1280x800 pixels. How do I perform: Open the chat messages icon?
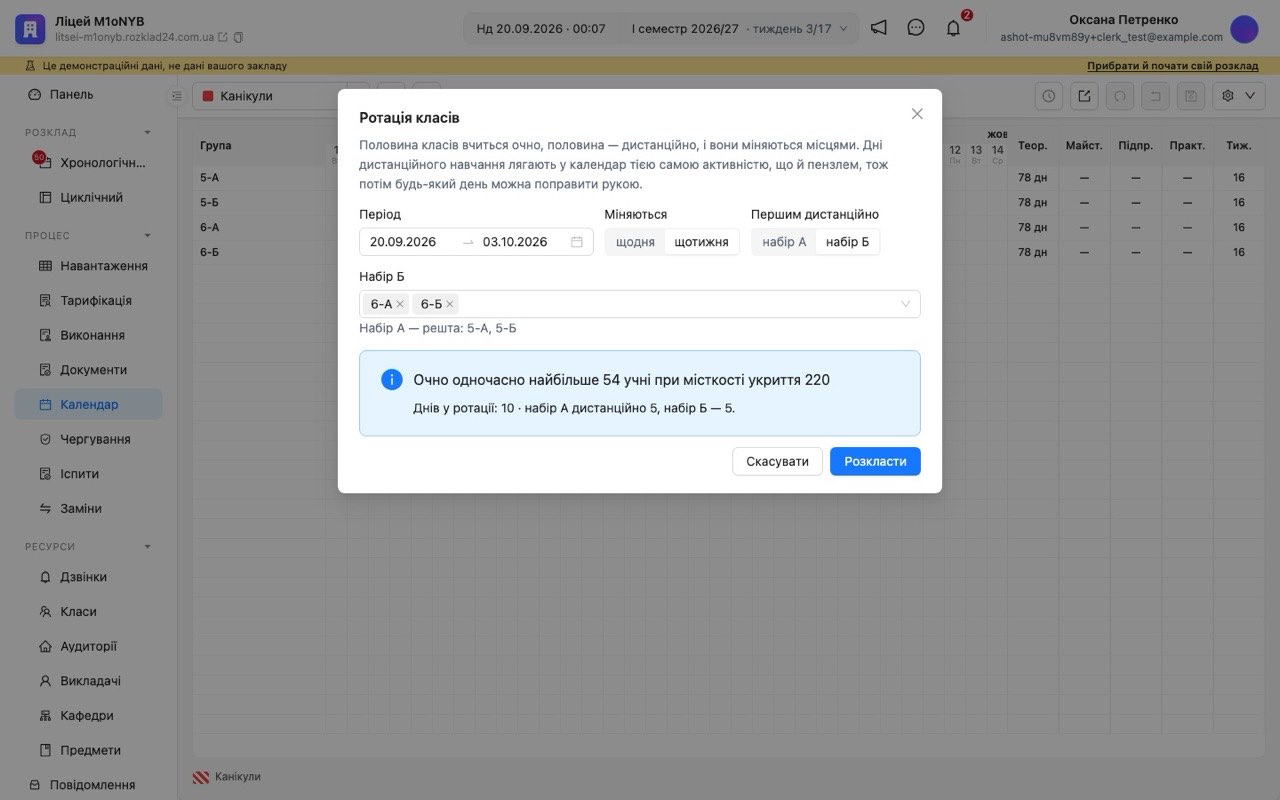pyautogui.click(x=916, y=28)
